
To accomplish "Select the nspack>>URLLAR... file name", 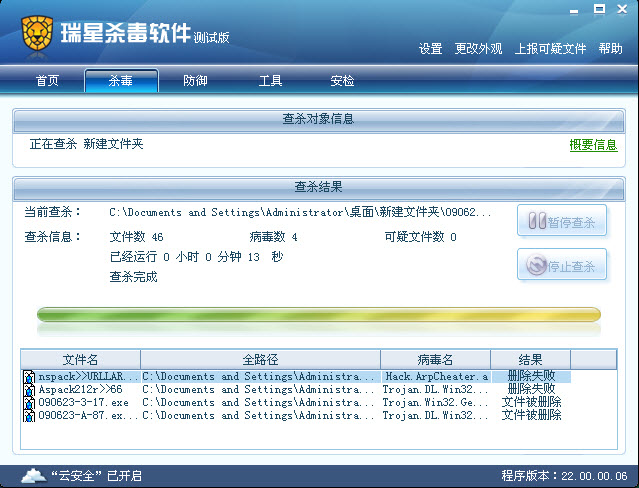I will (x=88, y=377).
